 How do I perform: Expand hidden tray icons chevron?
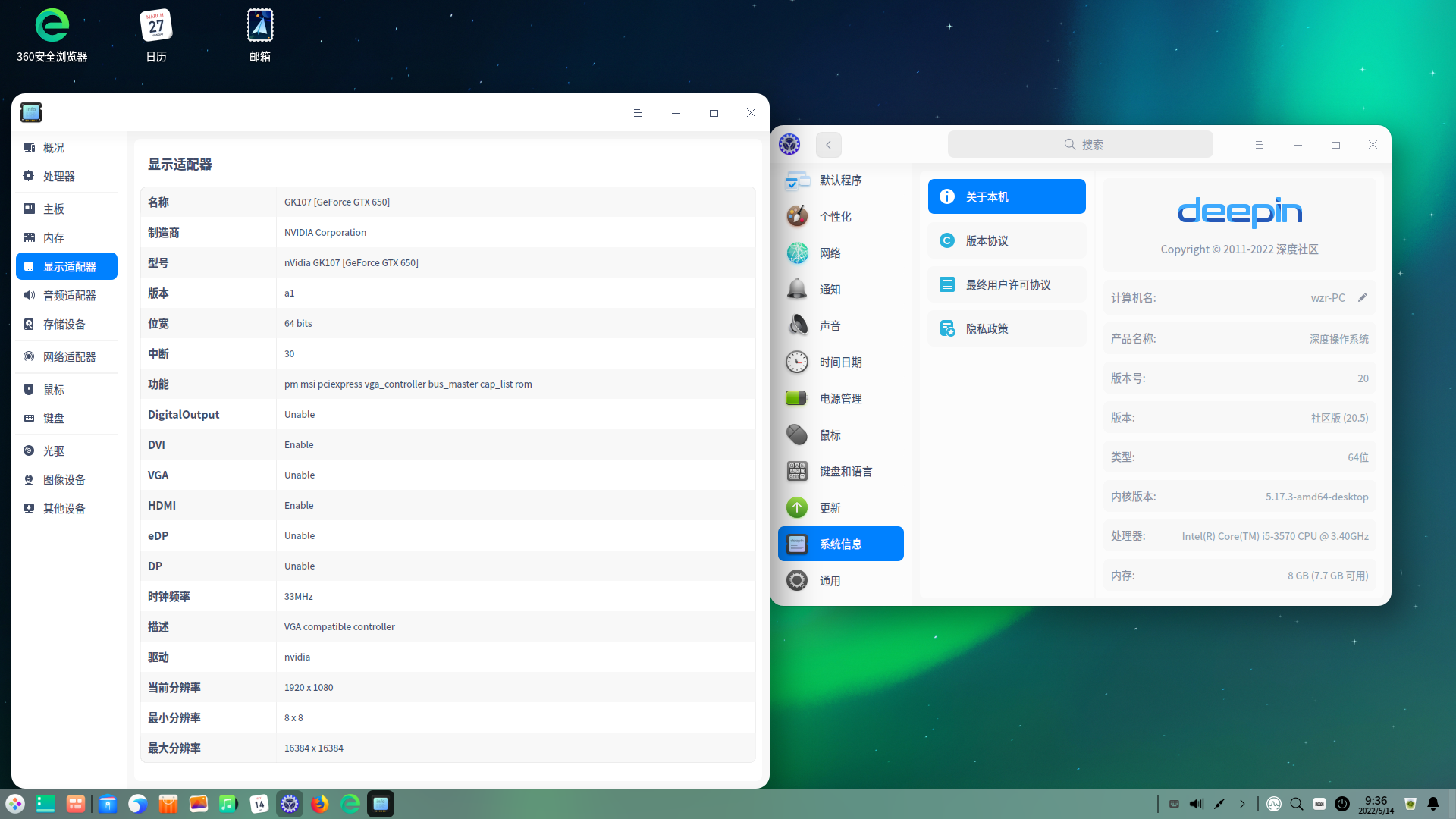point(1242,804)
